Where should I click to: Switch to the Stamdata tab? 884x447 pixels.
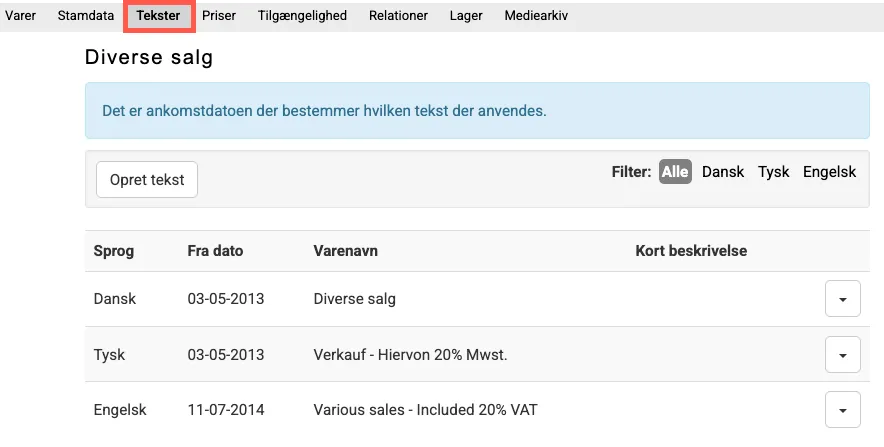point(86,16)
